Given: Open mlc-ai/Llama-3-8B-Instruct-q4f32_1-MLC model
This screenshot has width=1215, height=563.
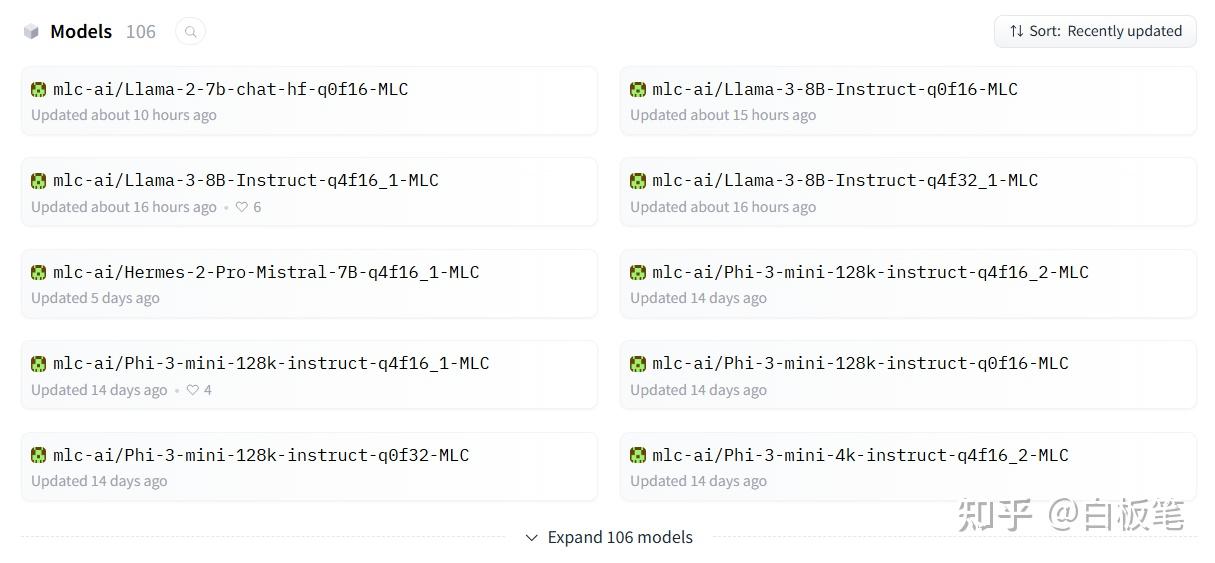Looking at the screenshot, I should coord(845,181).
